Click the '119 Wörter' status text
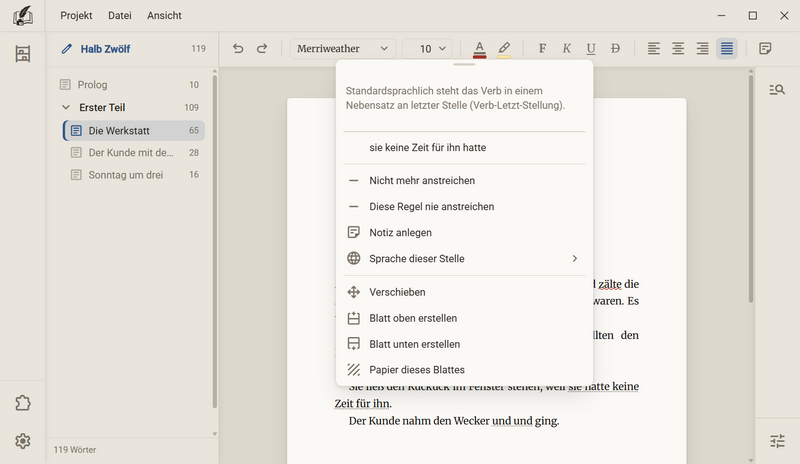Screen dimensions: 800x464 tap(75, 450)
